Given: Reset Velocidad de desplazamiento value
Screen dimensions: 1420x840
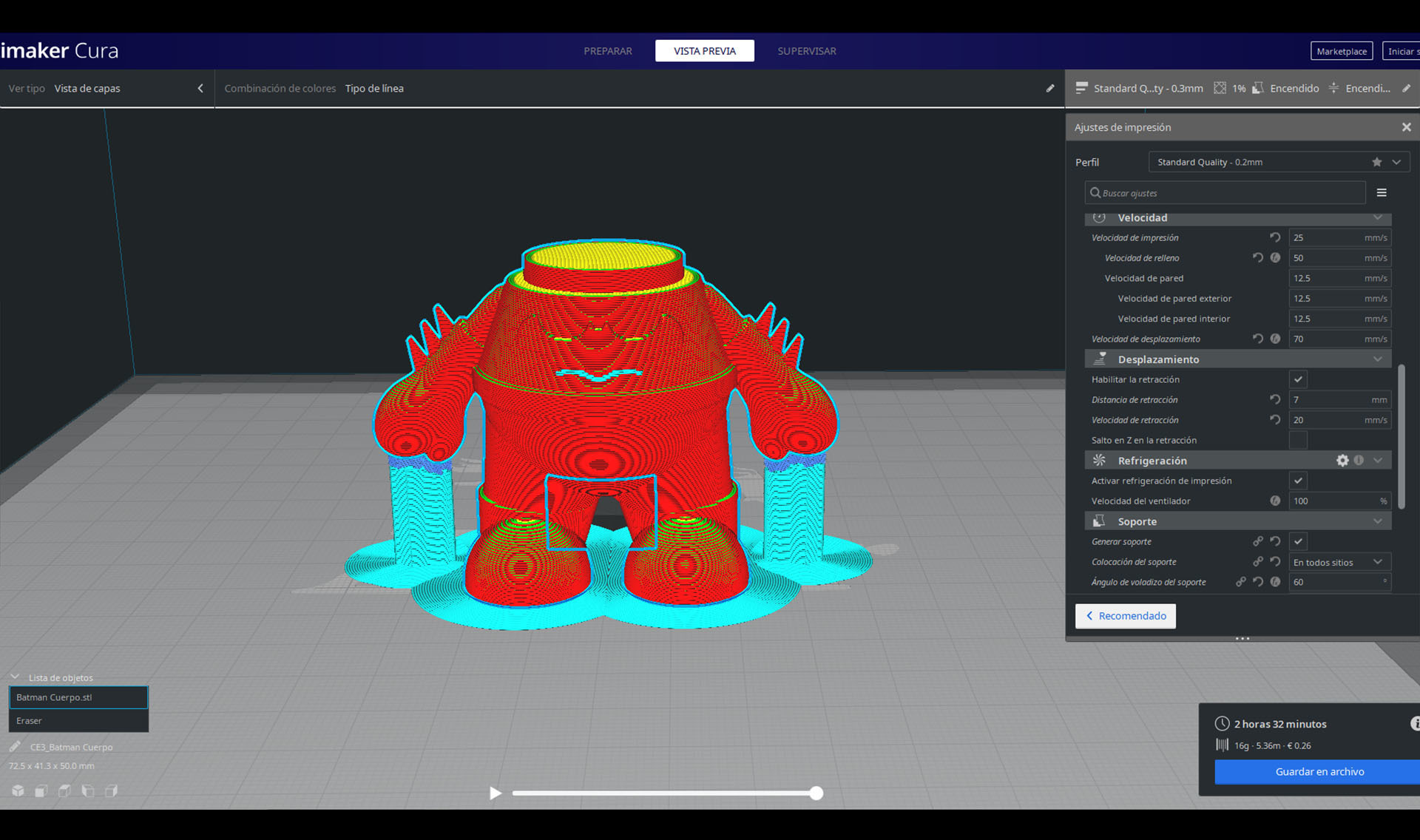Looking at the screenshot, I should click(1258, 339).
